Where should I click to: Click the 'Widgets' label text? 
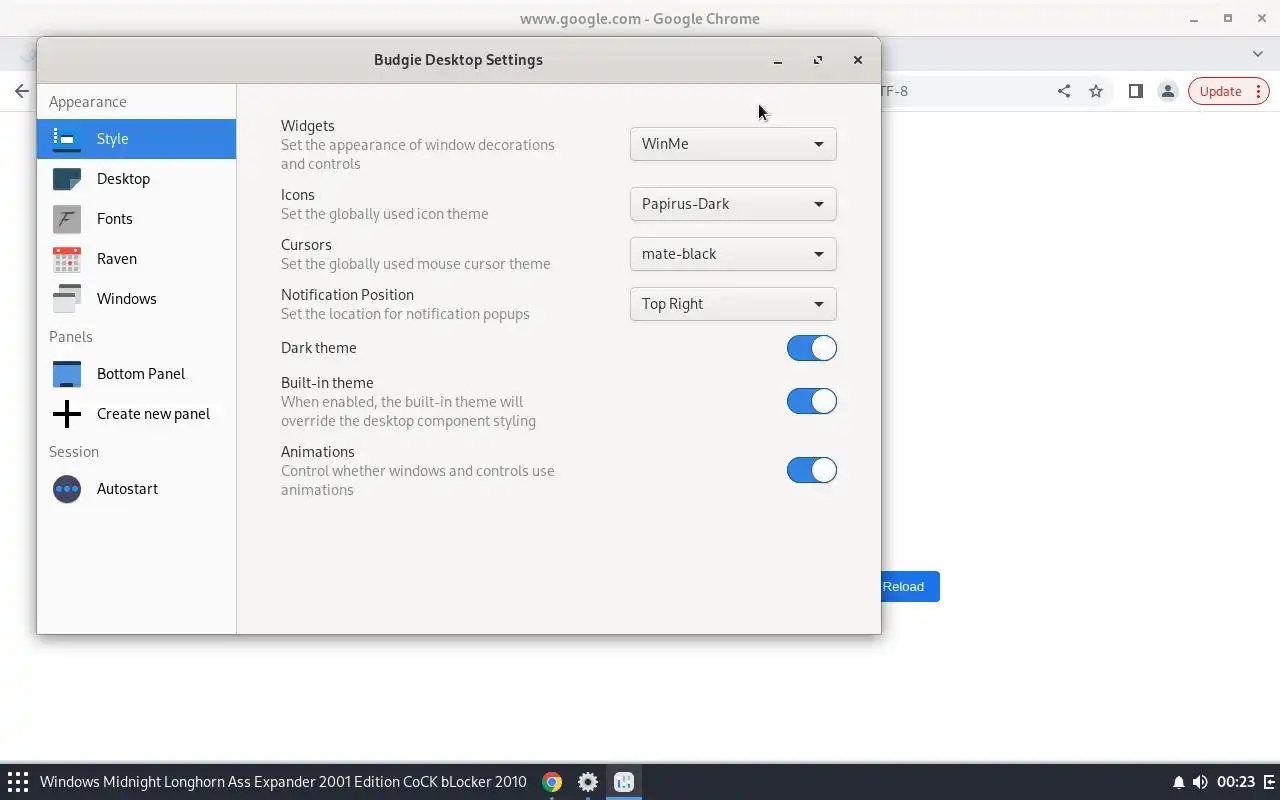coord(308,126)
